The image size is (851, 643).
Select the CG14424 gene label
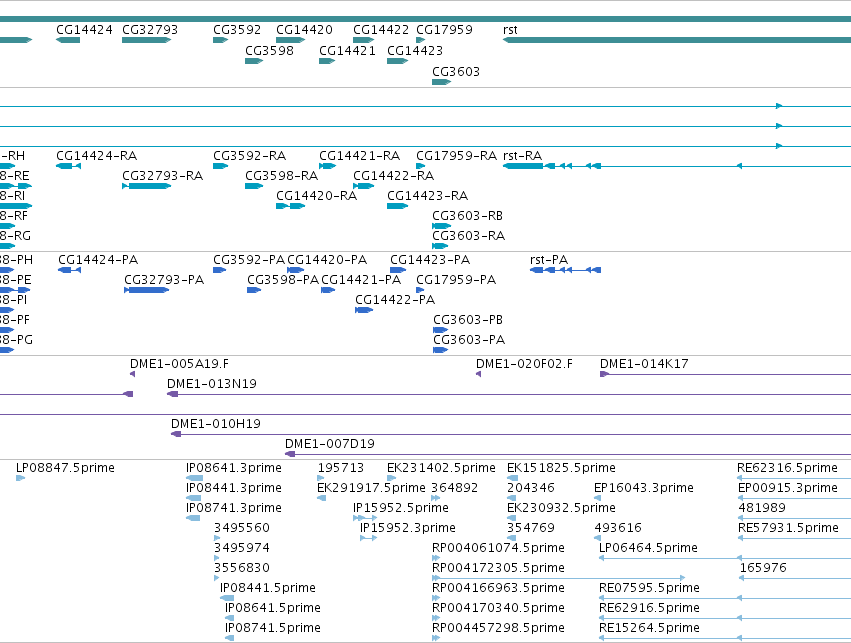pos(84,30)
